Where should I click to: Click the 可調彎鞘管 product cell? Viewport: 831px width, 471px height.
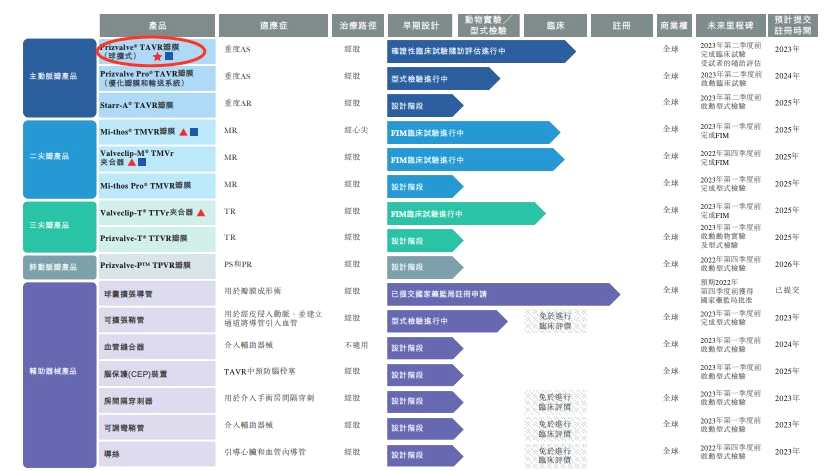pos(157,428)
